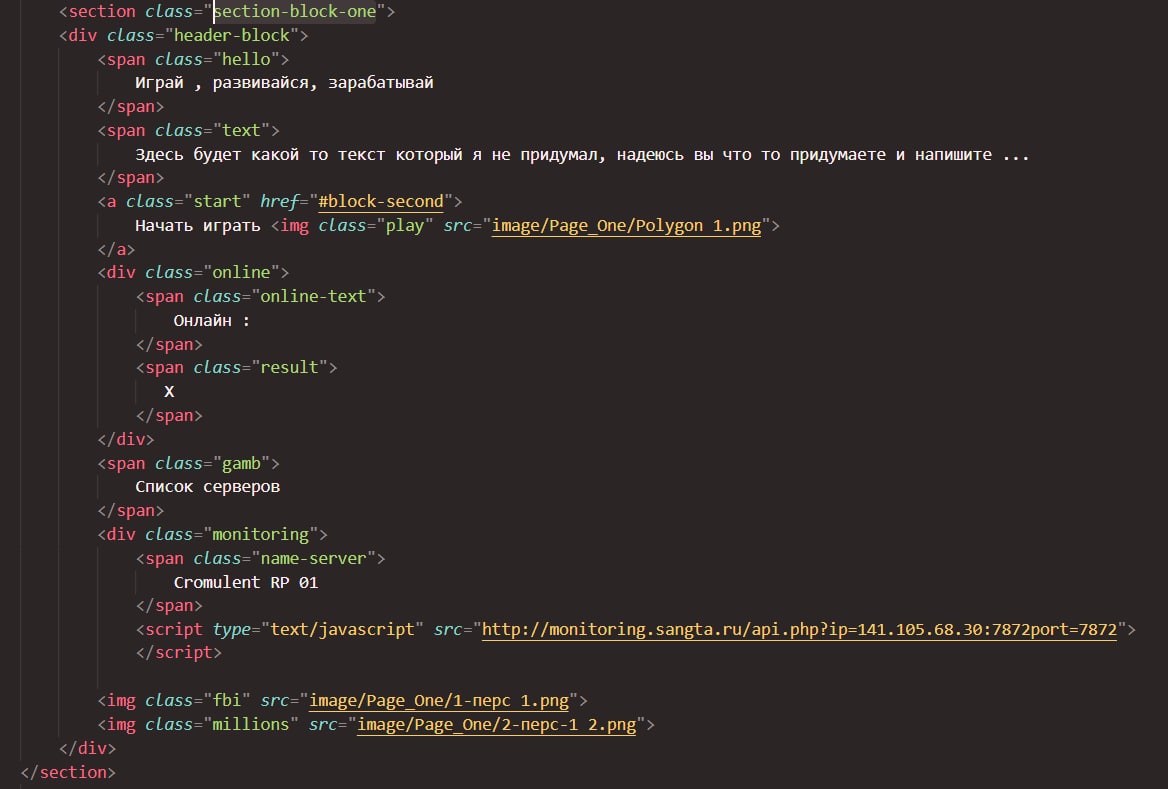Click the "online" div class value
Screen dimensions: 1168x789
click(241, 273)
